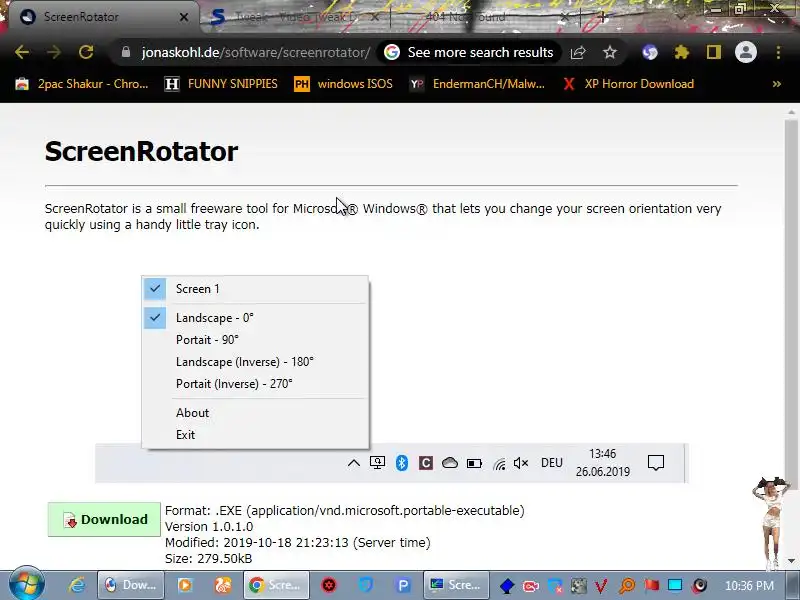Screen dimensions: 800x600
Task: Click the scrollbar down arrow
Action: click(x=791, y=561)
